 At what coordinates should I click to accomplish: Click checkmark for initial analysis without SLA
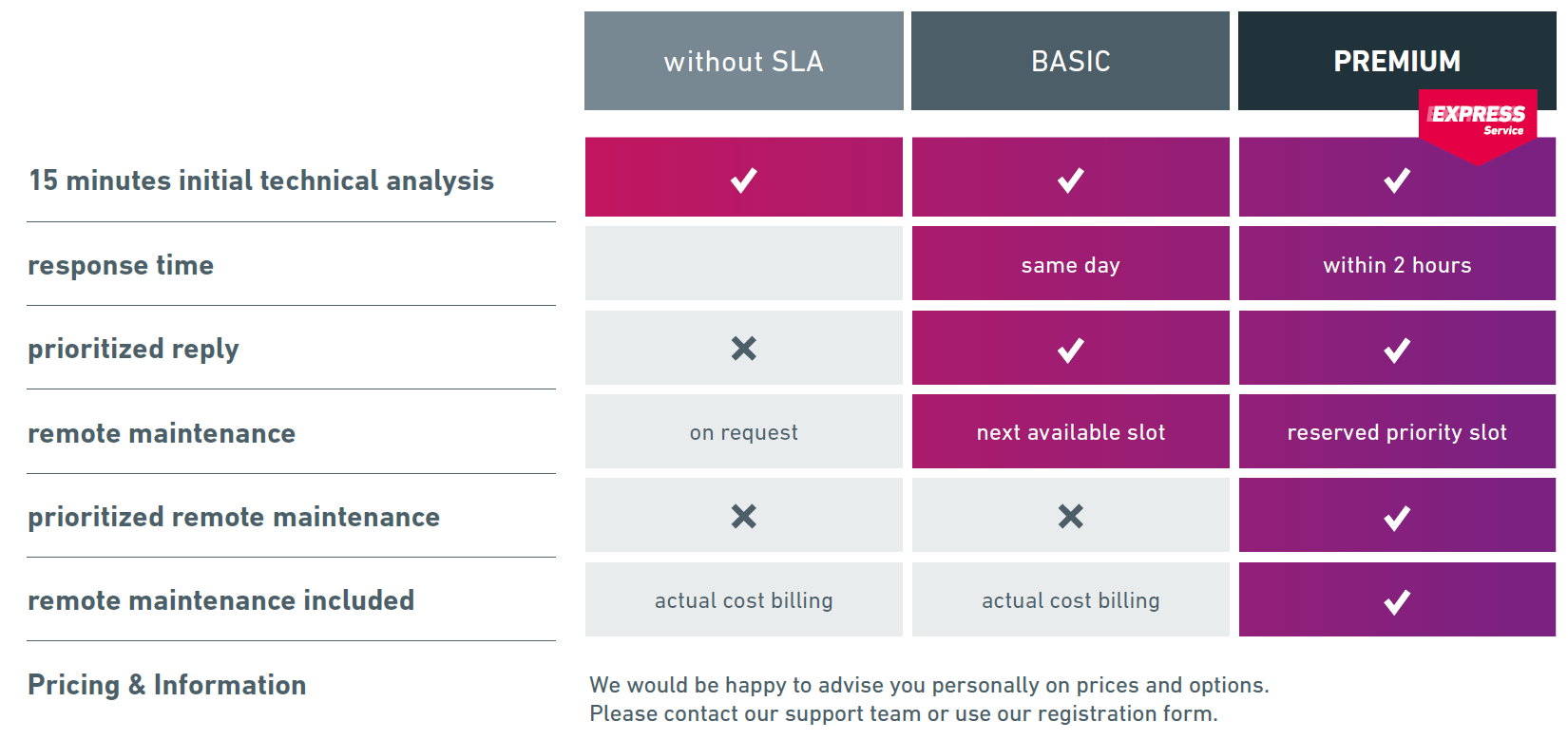coord(743,180)
